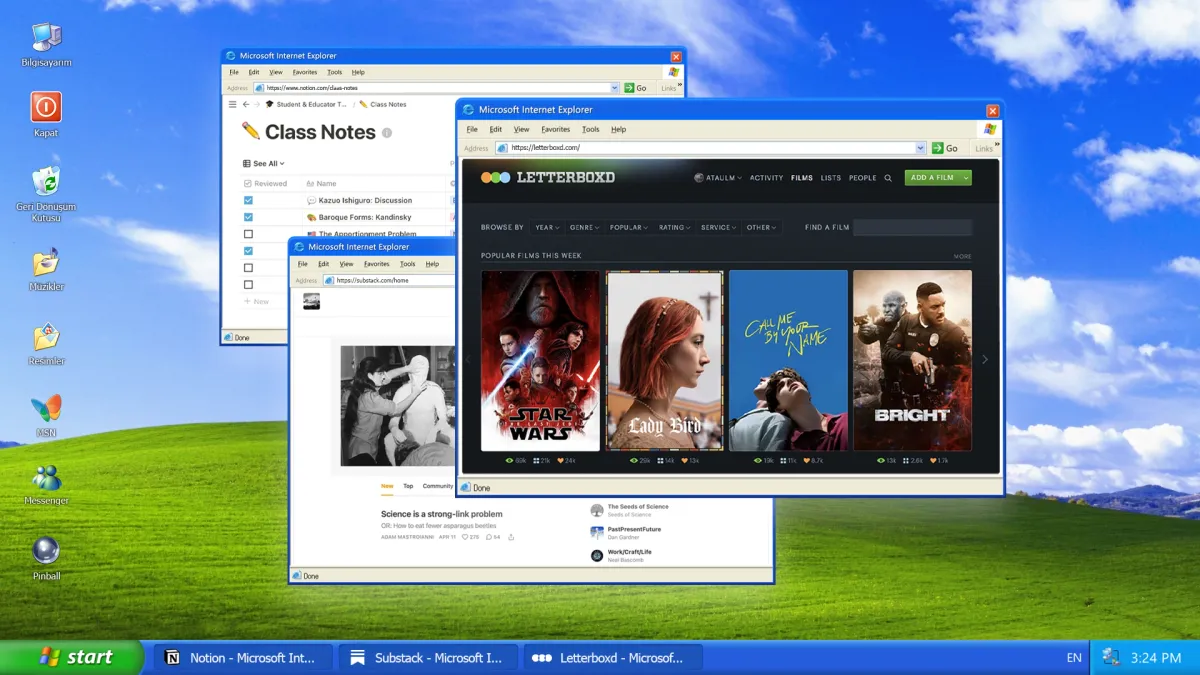Click the + New row in Notion table
1200x675 pixels.
click(x=256, y=301)
